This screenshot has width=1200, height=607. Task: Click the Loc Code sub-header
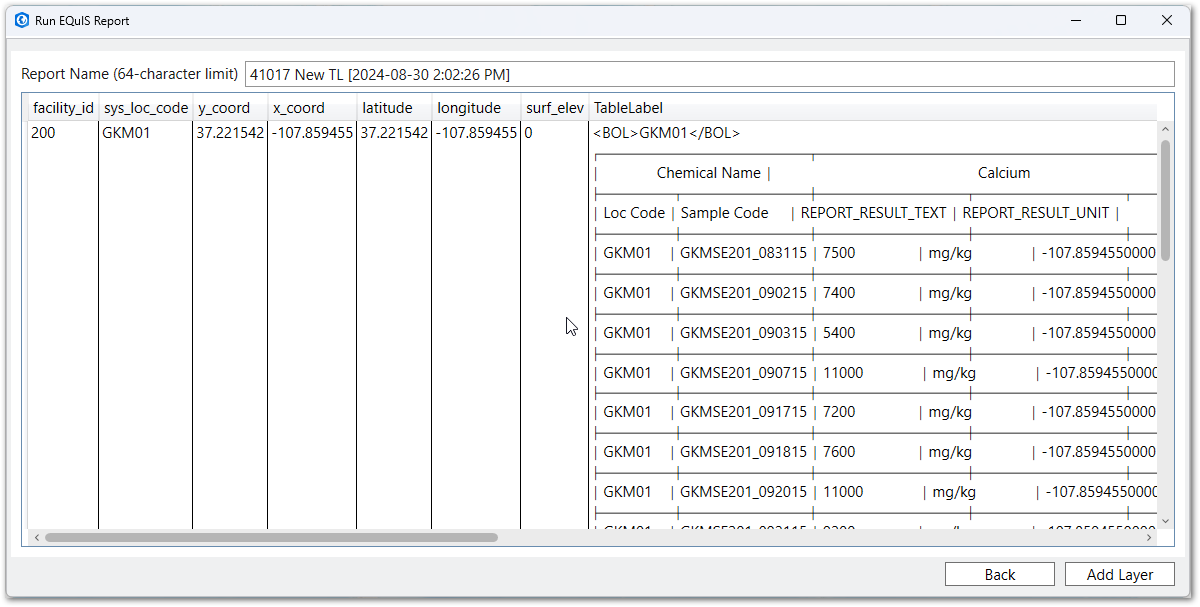coord(634,213)
